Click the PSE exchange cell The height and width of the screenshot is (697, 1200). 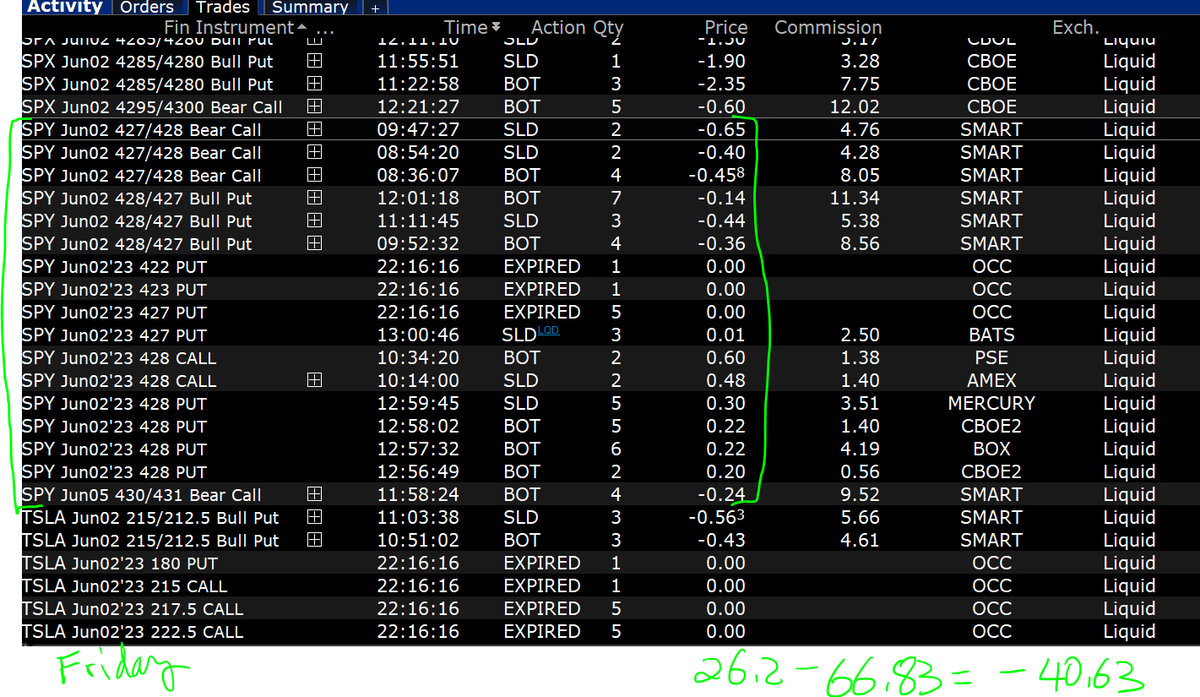point(991,358)
